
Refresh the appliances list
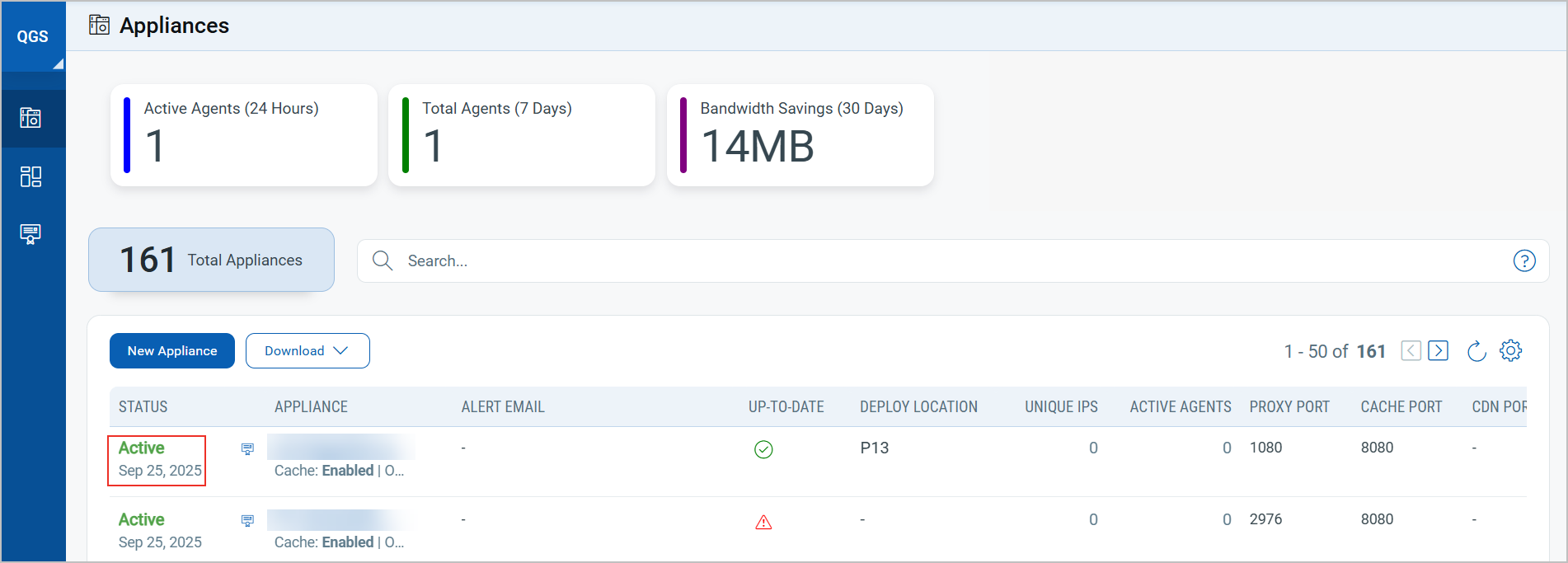click(1476, 351)
